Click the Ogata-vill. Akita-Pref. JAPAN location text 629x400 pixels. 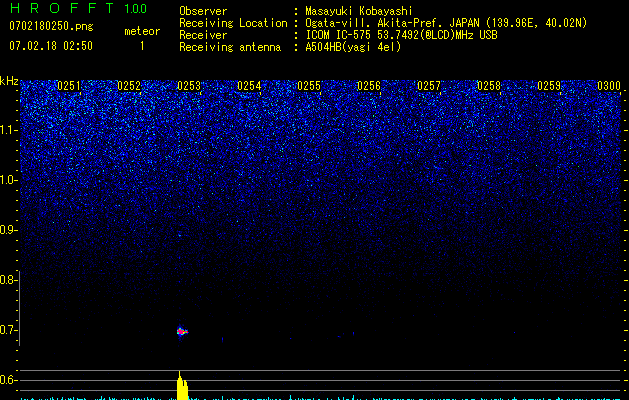tap(446, 23)
